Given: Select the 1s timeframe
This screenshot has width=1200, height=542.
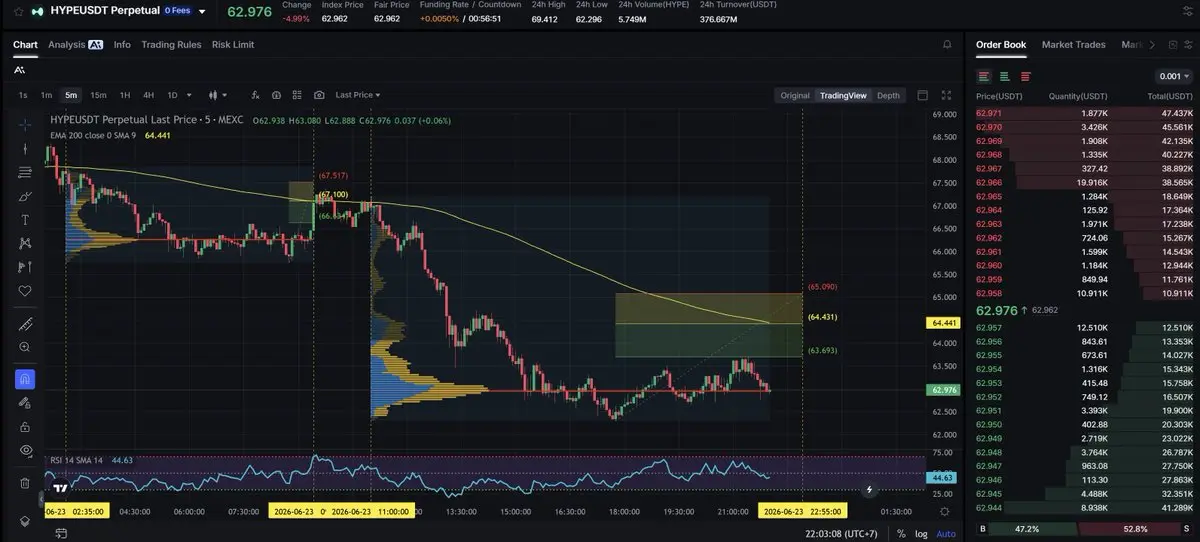Looking at the screenshot, I should click(x=23, y=95).
